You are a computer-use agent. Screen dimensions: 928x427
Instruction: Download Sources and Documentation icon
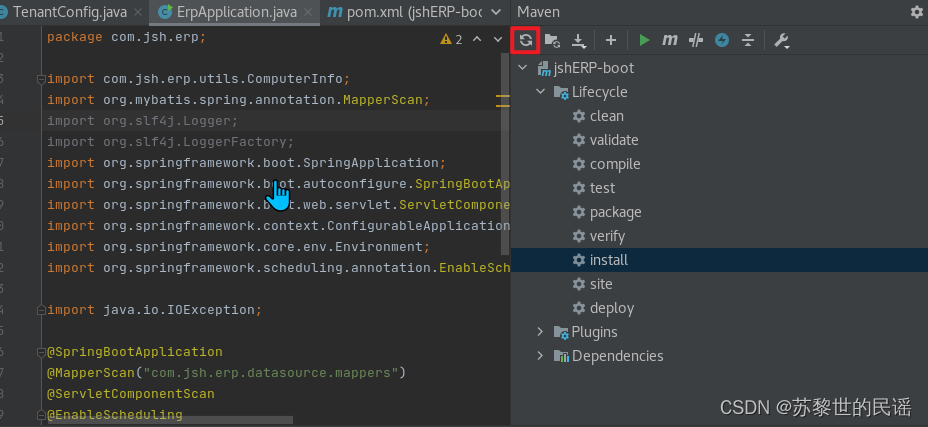(578, 40)
